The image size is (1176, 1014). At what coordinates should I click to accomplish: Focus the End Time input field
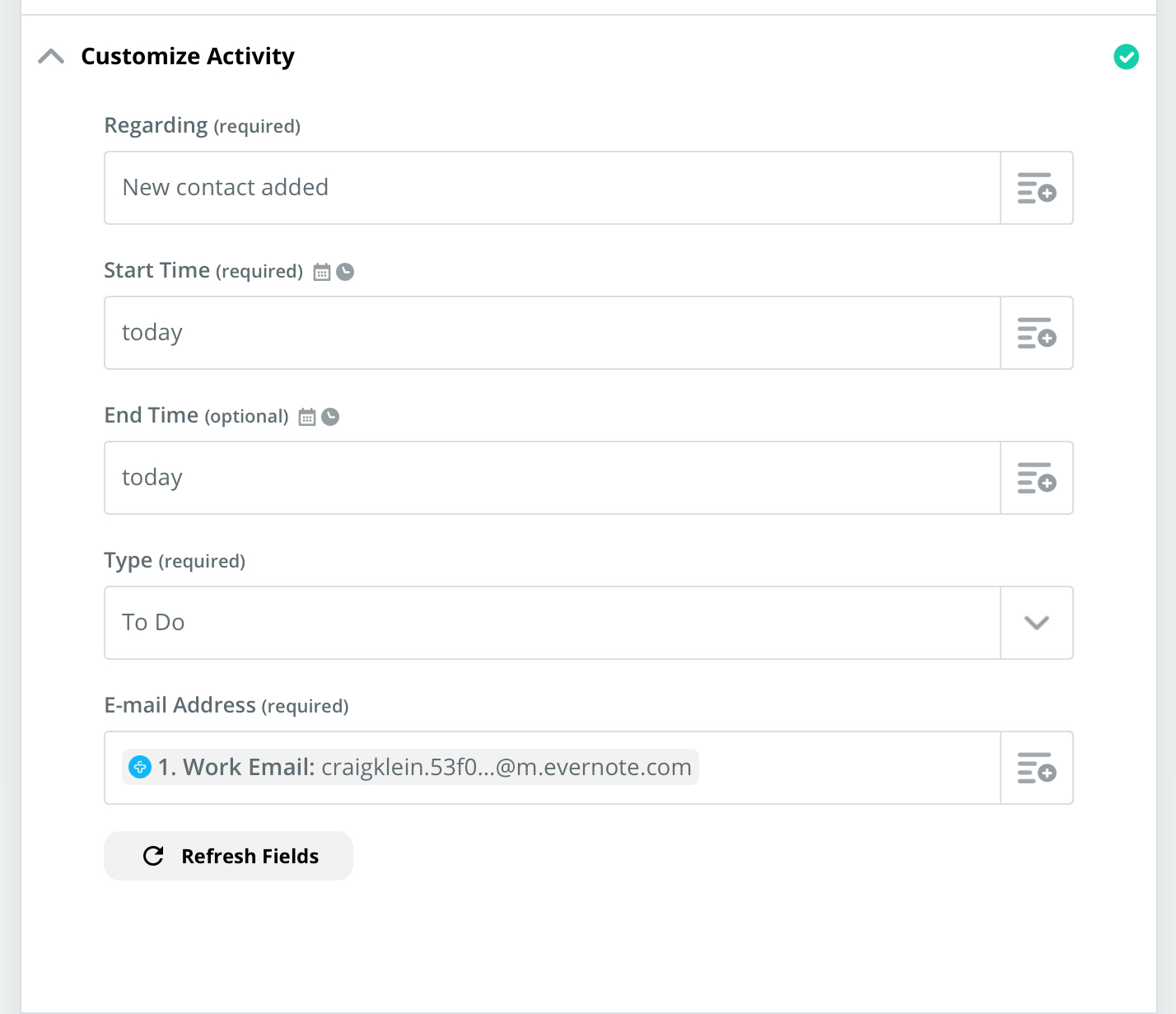click(552, 478)
